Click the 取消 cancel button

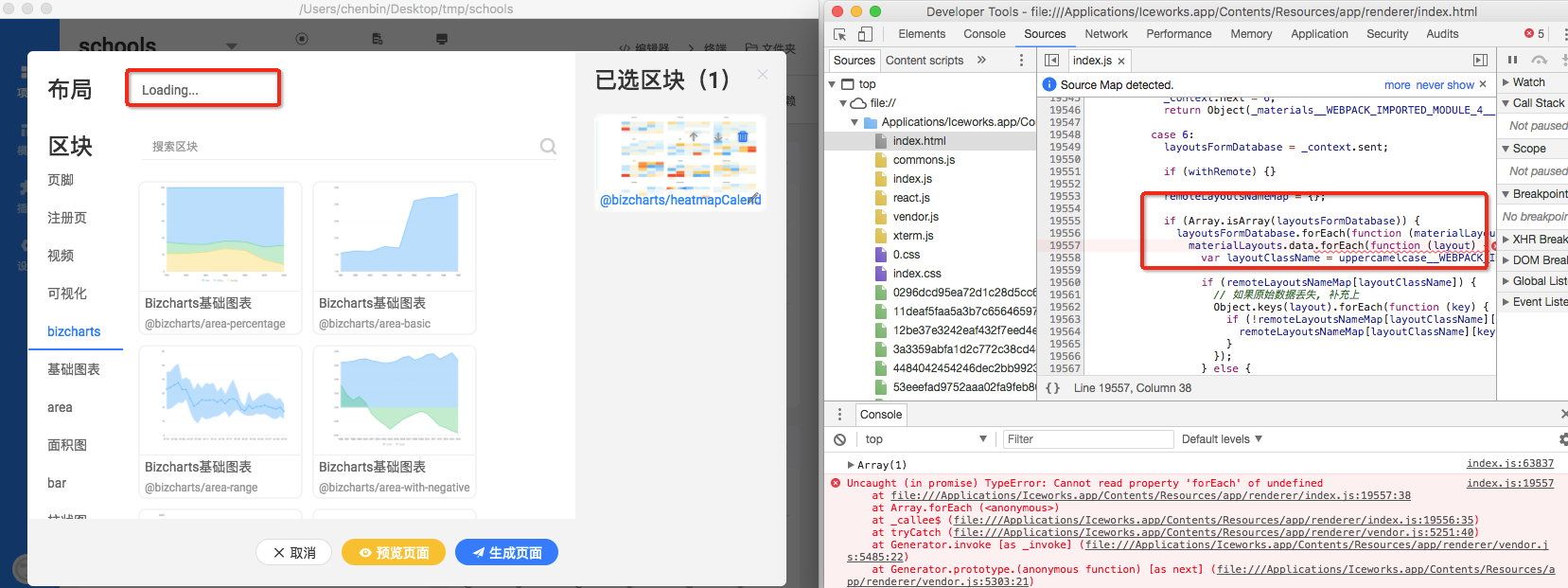coord(293,552)
